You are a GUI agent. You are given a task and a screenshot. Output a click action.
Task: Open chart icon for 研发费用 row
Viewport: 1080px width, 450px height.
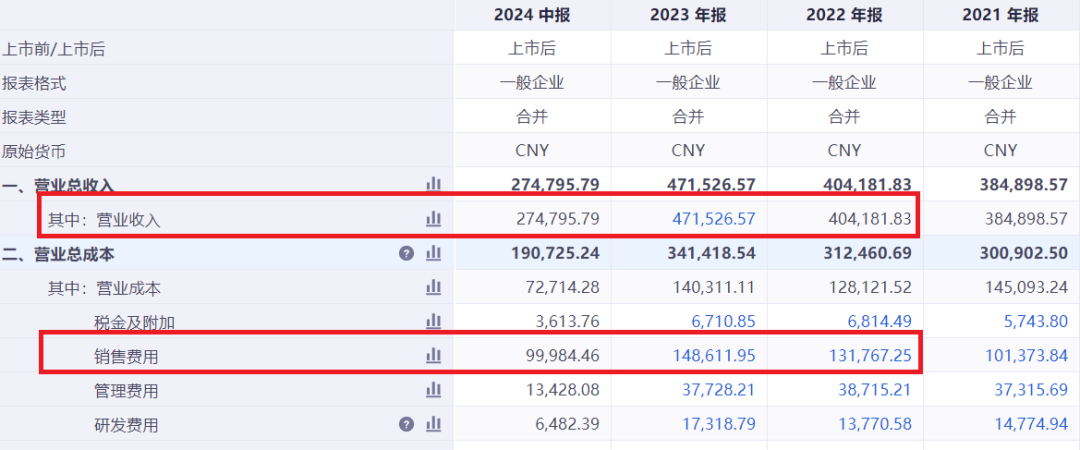(433, 424)
